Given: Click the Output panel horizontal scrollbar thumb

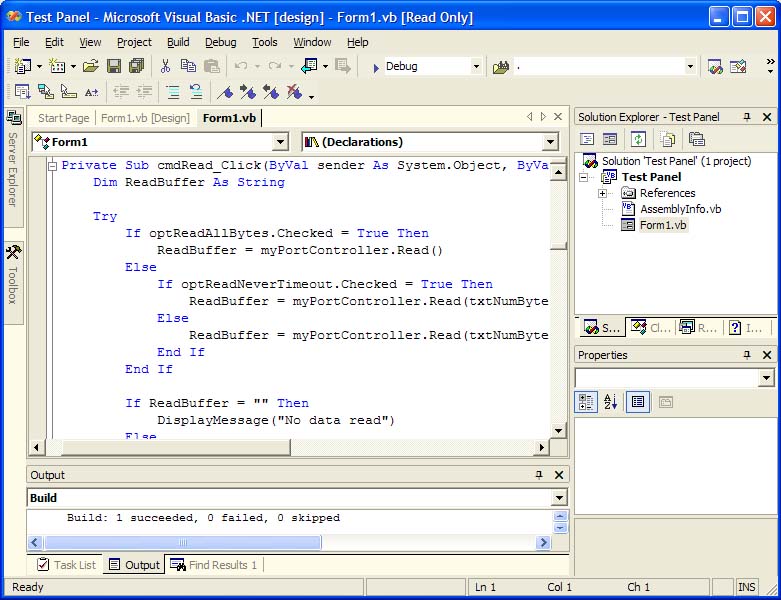Looking at the screenshot, I should tap(182, 543).
